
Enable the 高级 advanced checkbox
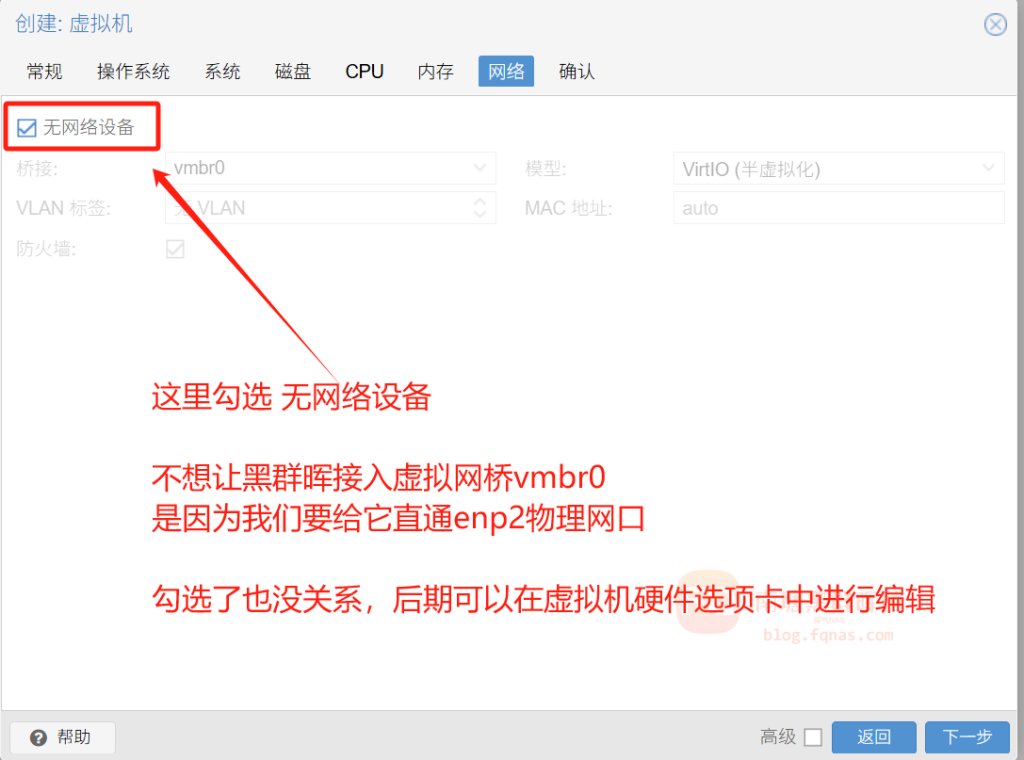pos(813,737)
